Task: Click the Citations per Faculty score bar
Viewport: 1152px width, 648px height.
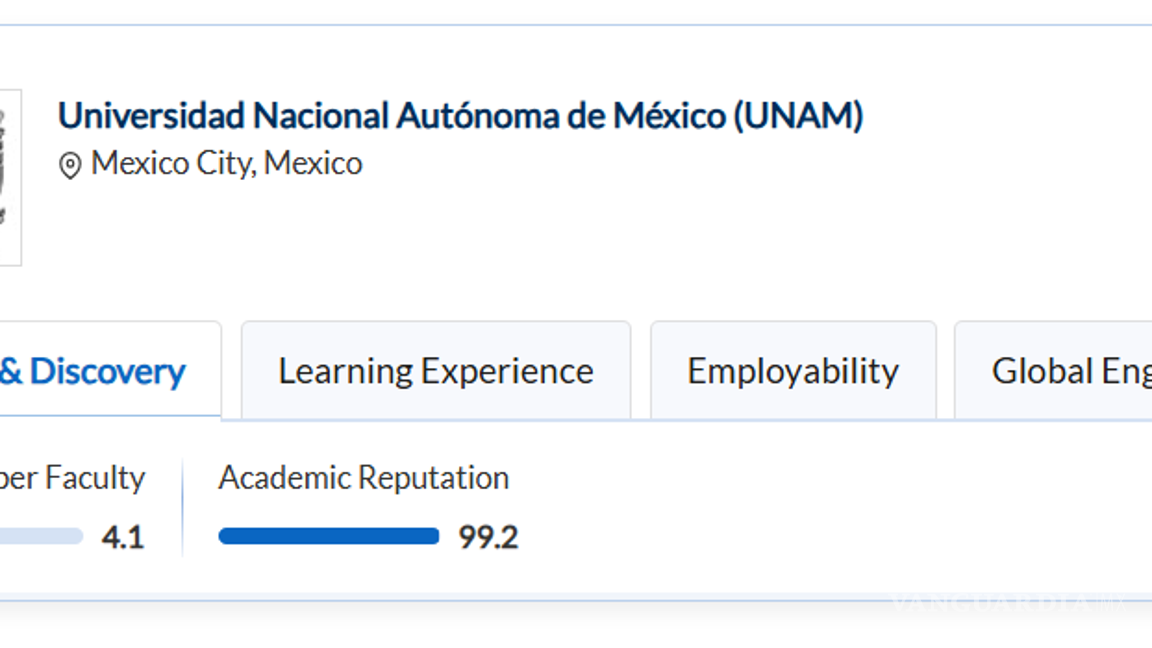Action: coord(40,537)
